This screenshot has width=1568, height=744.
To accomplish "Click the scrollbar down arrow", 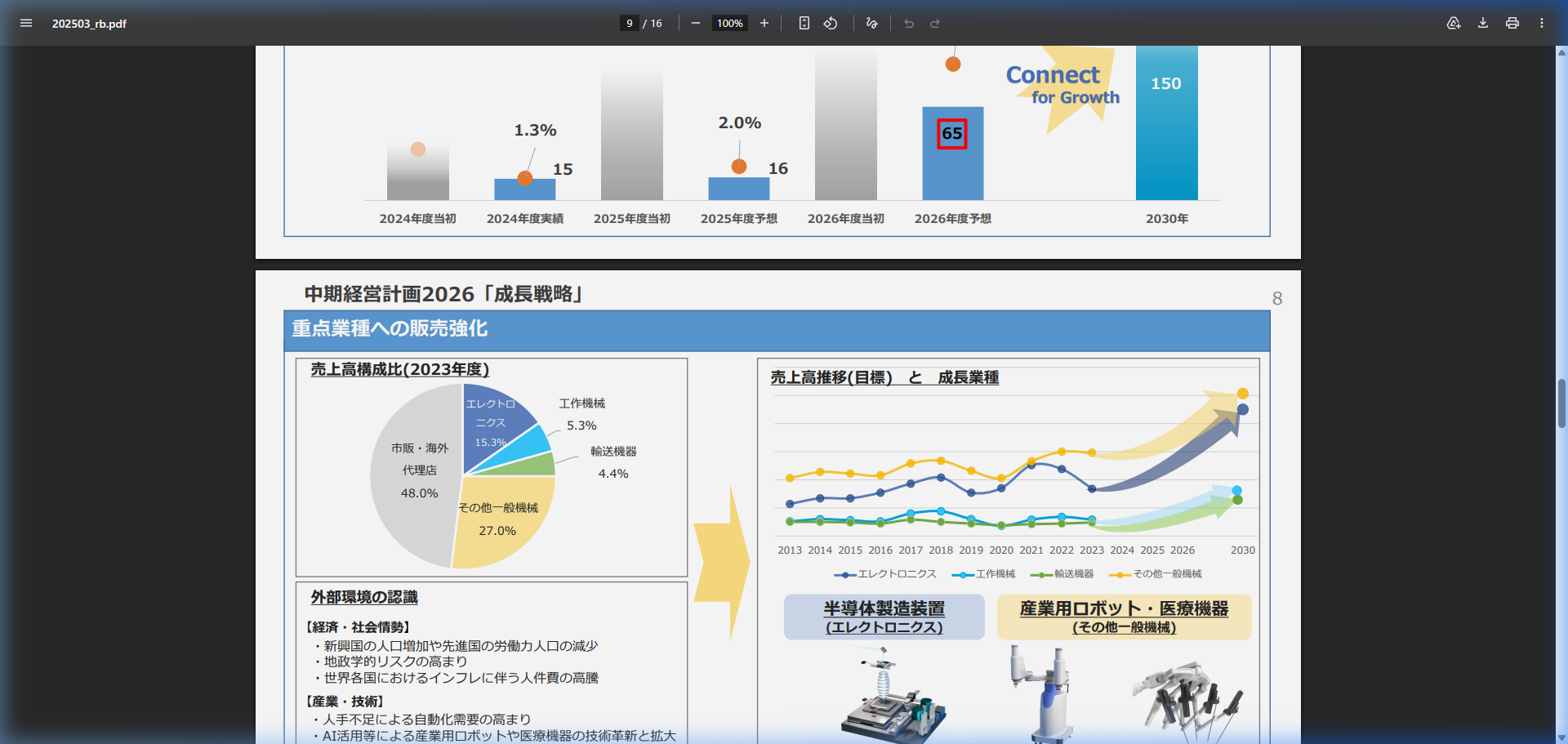I will click(x=1561, y=737).
